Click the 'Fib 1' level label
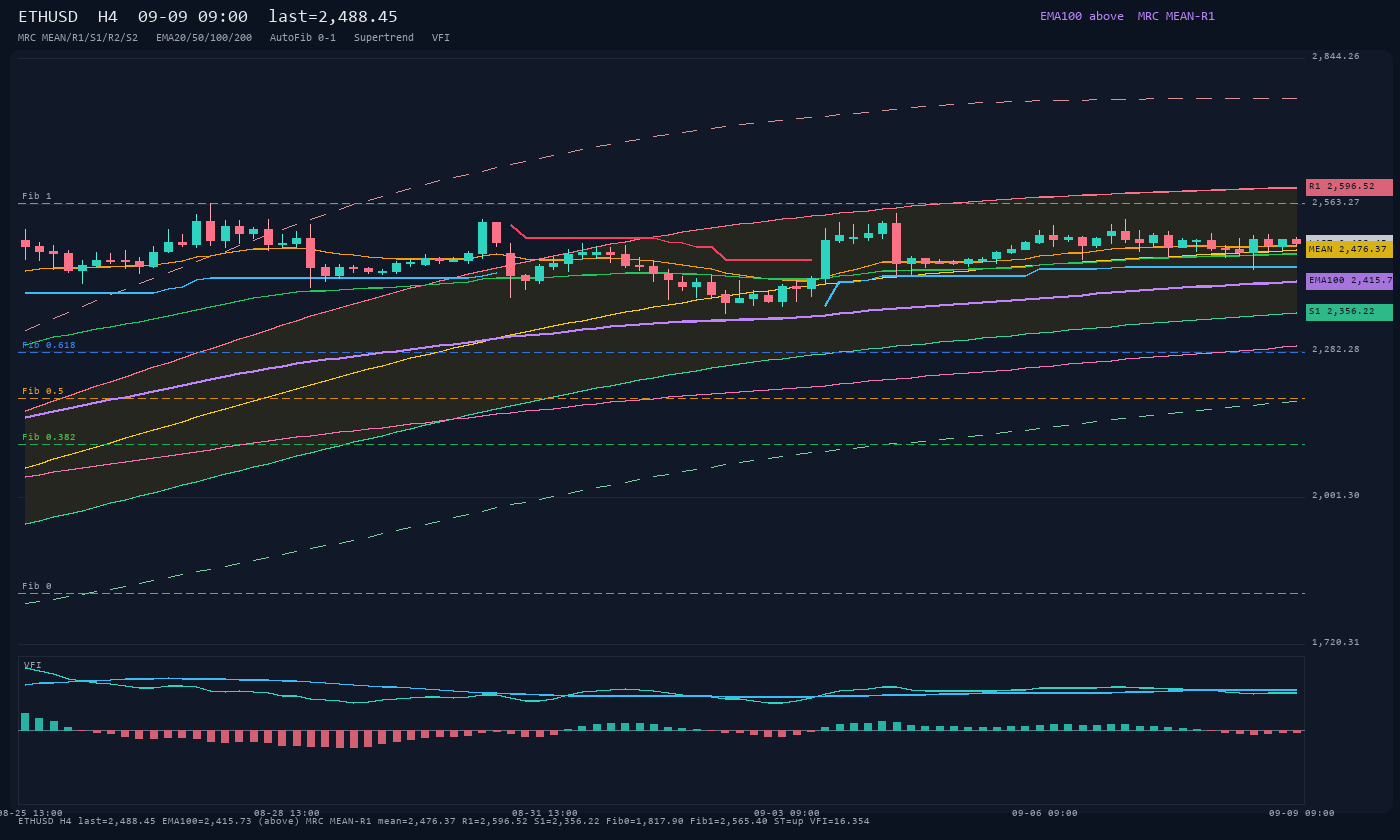This screenshot has width=1400, height=840. tap(37, 196)
